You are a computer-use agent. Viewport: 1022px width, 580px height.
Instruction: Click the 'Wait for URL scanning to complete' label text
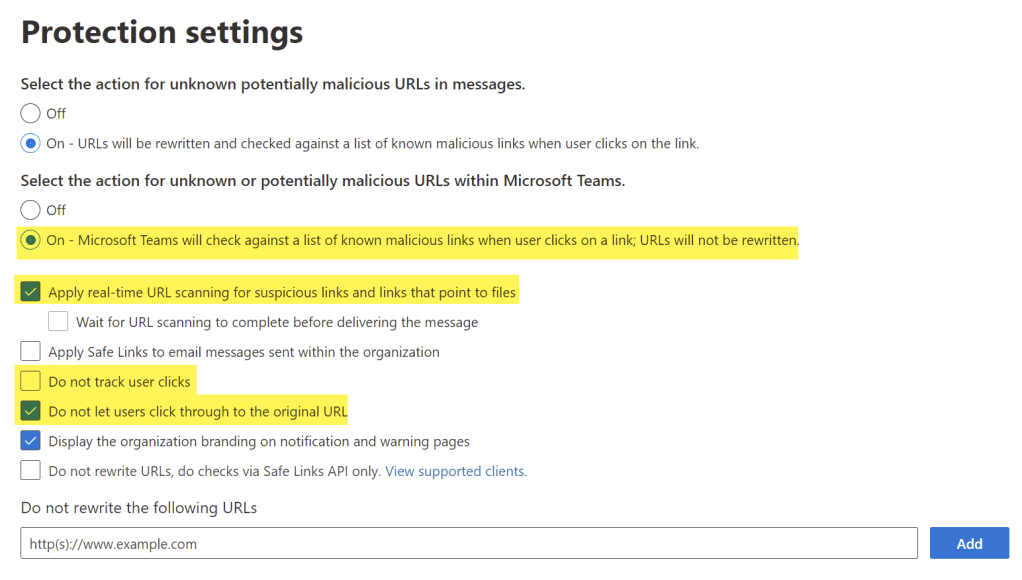[277, 322]
